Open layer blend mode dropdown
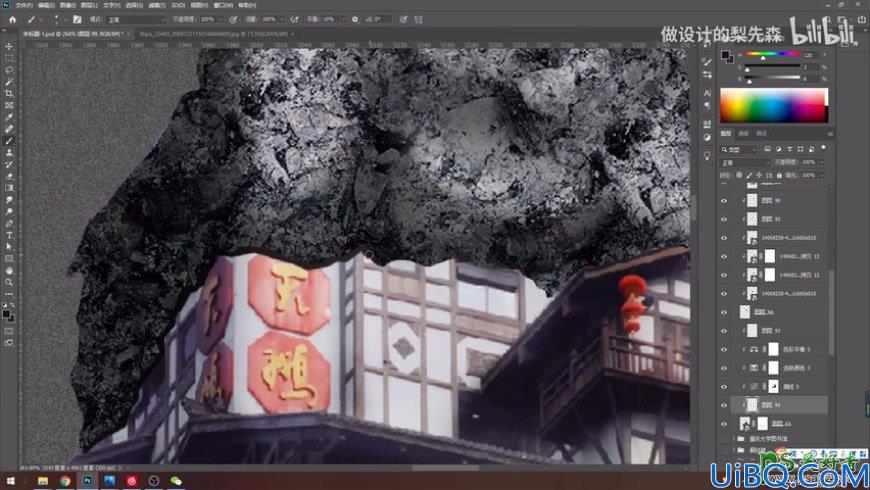 coord(745,163)
